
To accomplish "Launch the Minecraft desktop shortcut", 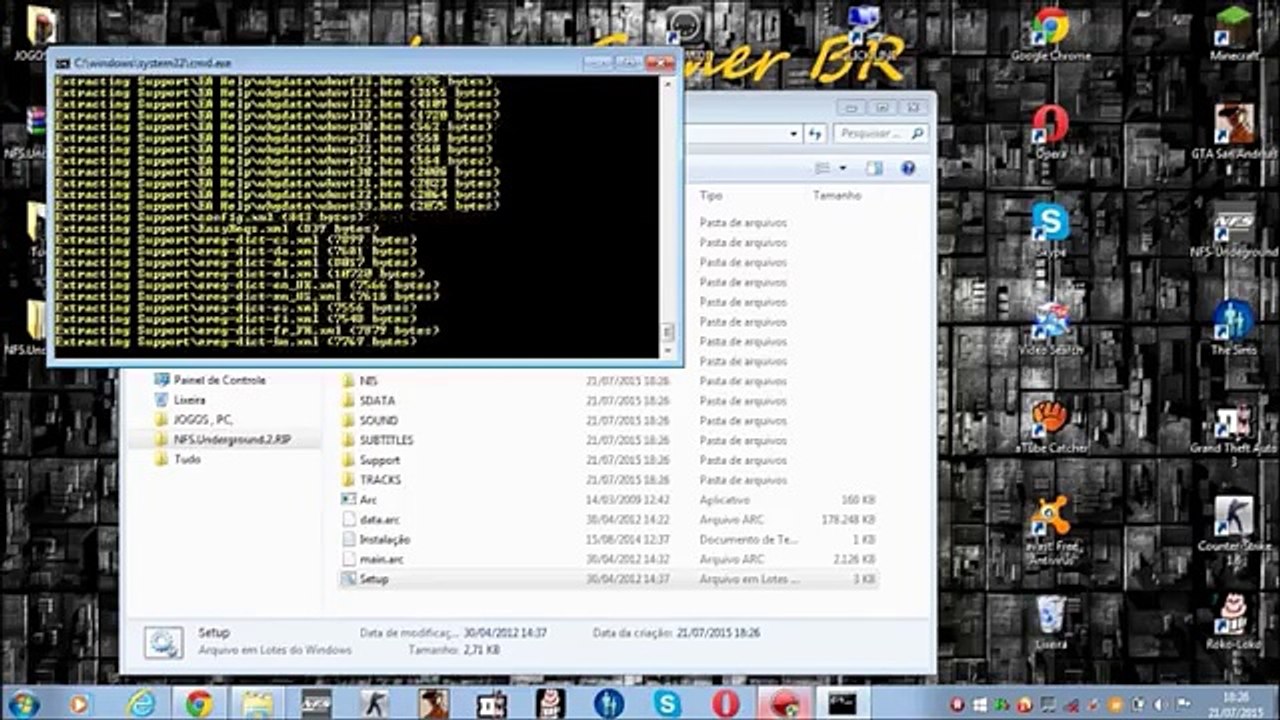I will [1234, 35].
